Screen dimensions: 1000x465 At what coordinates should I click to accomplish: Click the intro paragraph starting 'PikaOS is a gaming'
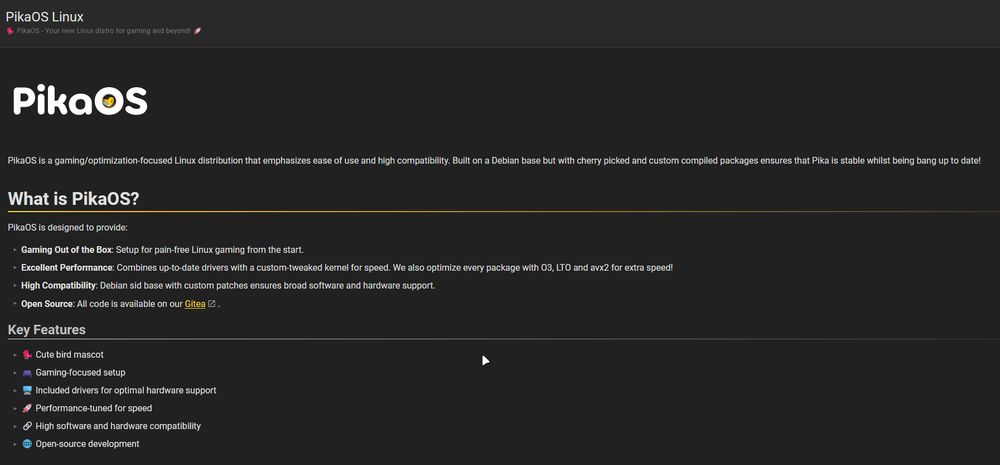(x=494, y=160)
